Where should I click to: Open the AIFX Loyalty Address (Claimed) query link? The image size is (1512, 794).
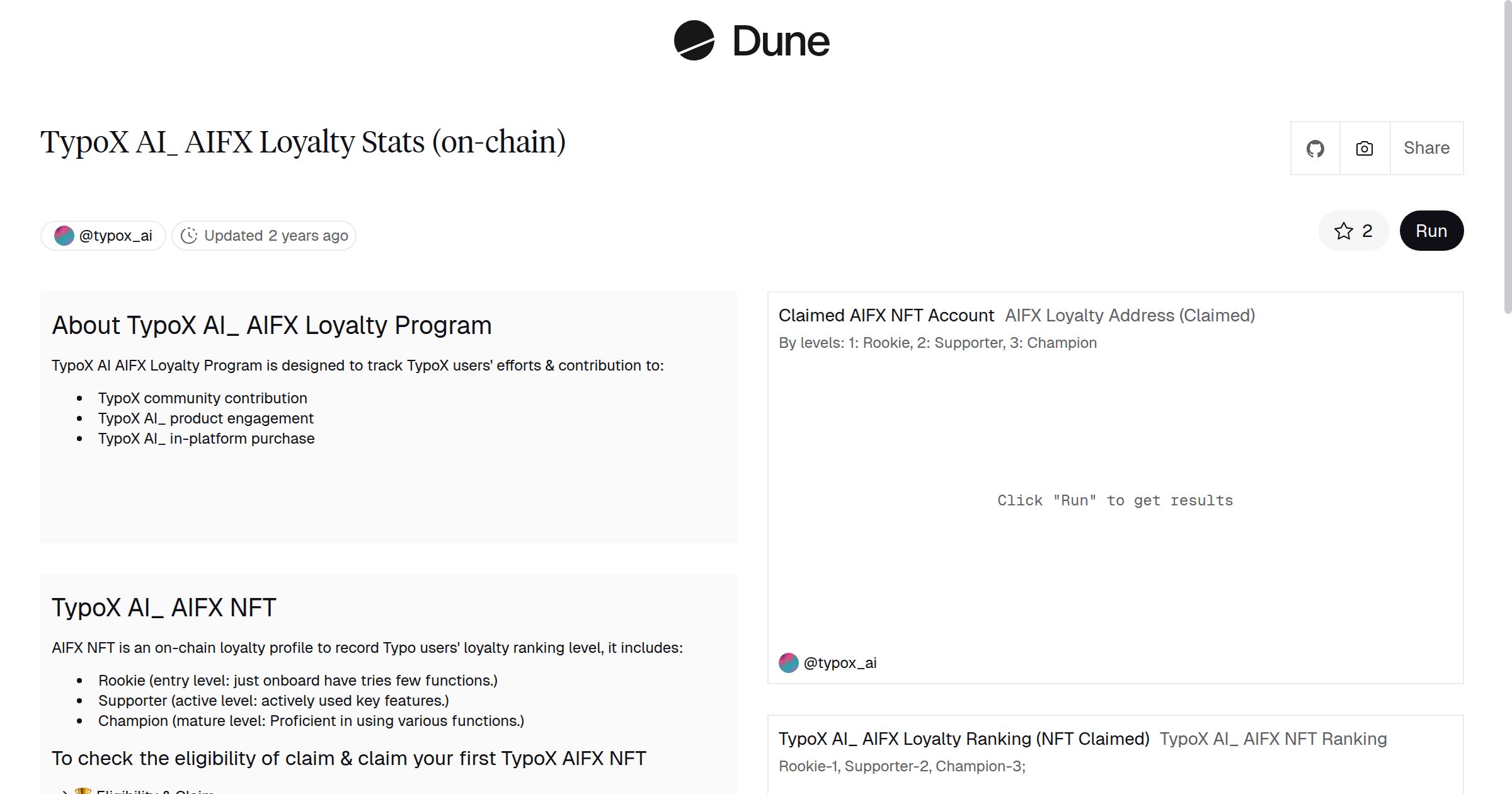click(1130, 315)
